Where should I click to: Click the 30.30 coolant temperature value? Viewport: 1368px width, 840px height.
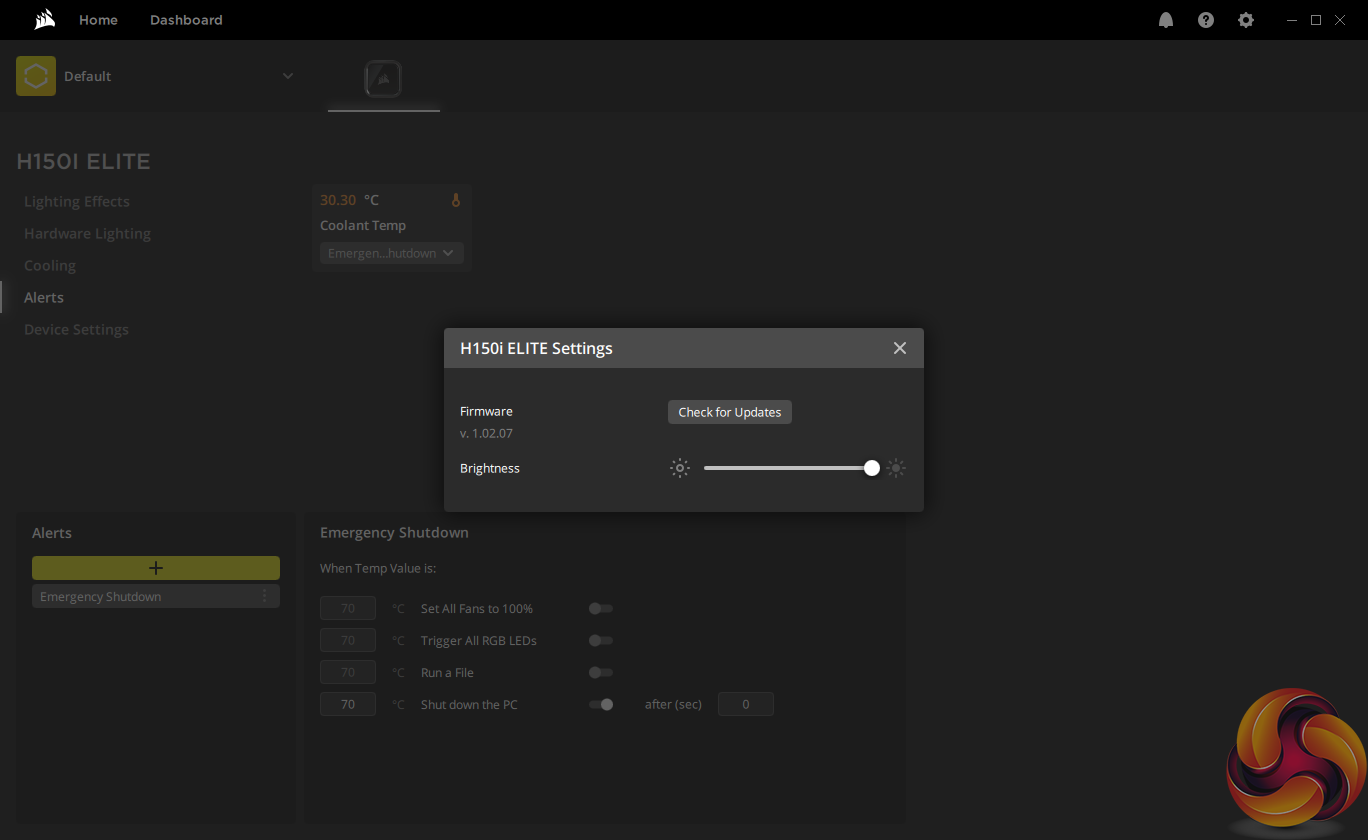pyautogui.click(x=338, y=200)
